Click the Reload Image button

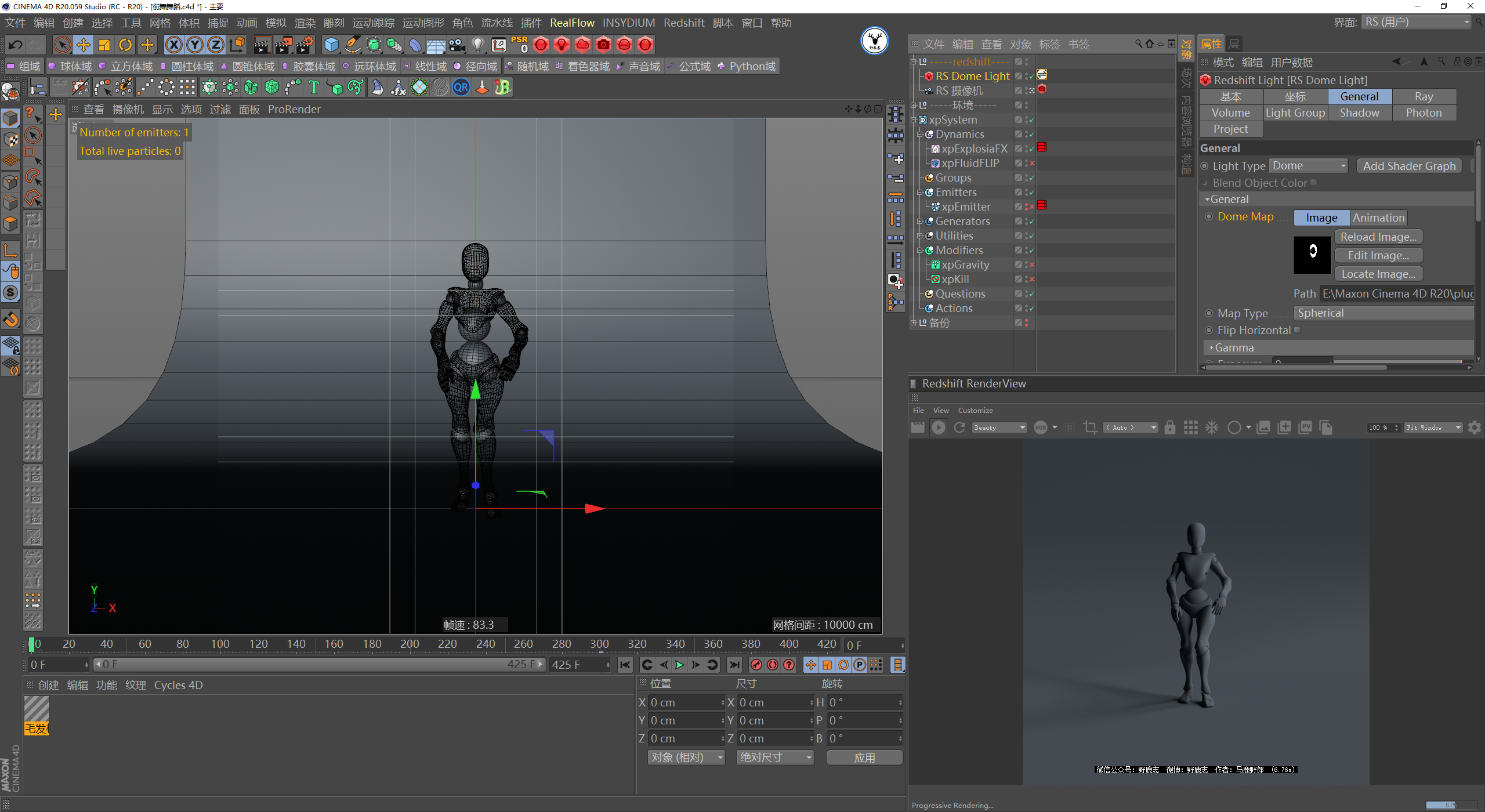pos(1378,237)
